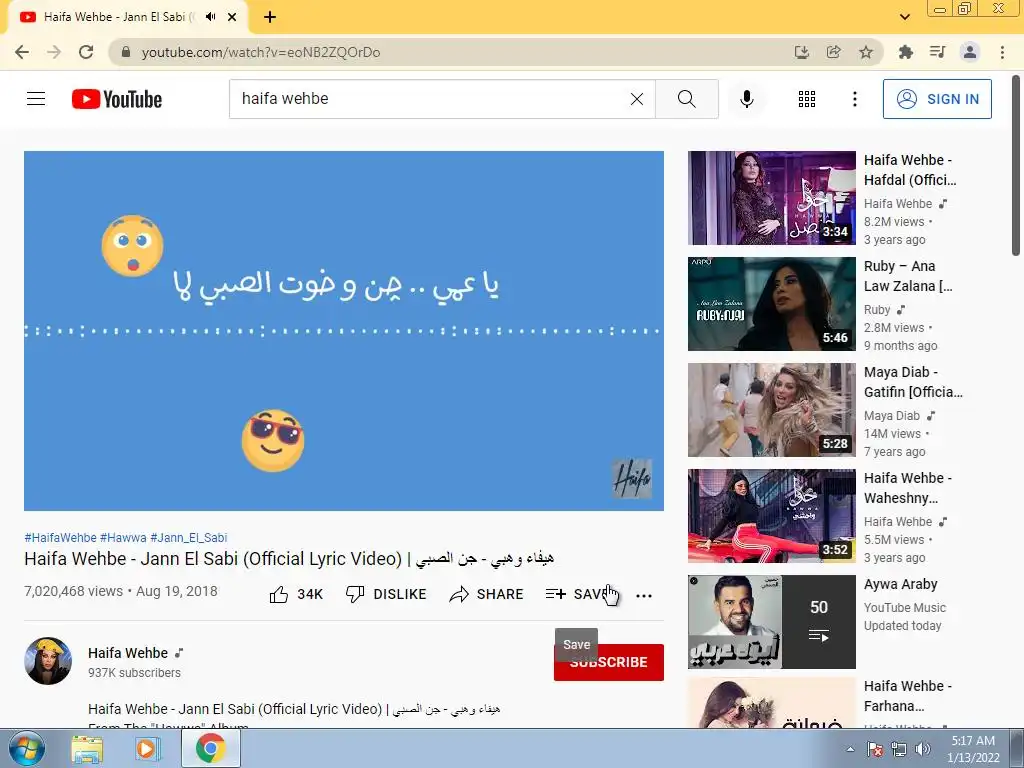Screen dimensions: 1024x768
Task: Open Haifa Wehbe channel name link
Action: pos(128,653)
